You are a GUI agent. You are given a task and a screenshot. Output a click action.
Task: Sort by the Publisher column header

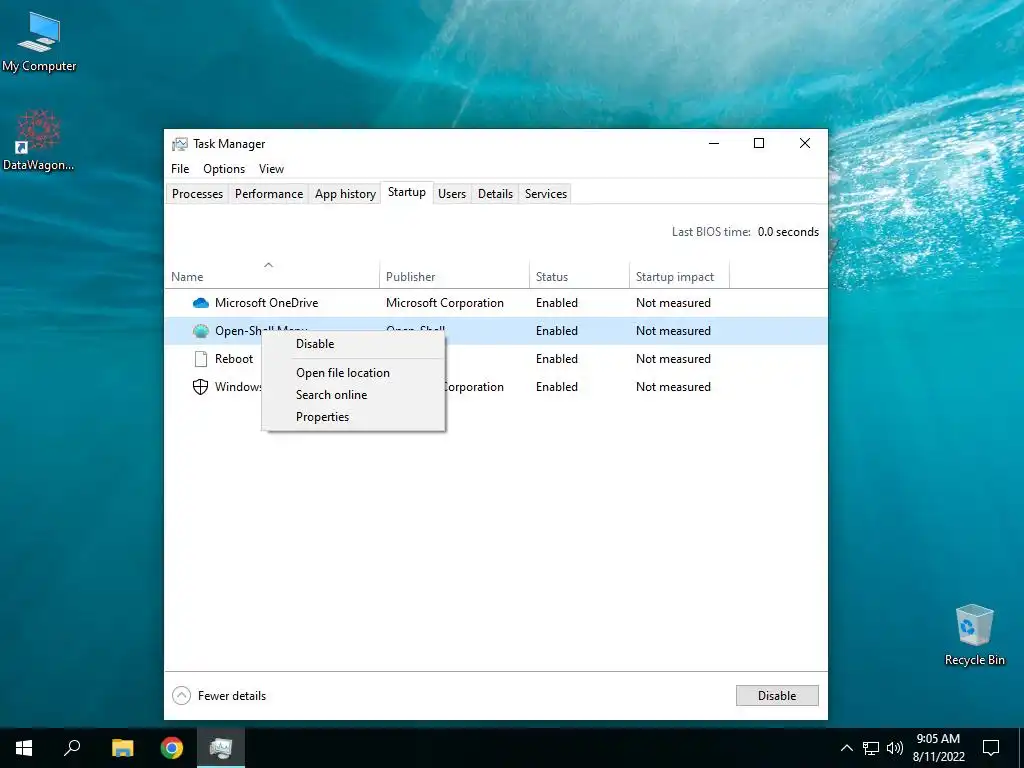pos(455,276)
